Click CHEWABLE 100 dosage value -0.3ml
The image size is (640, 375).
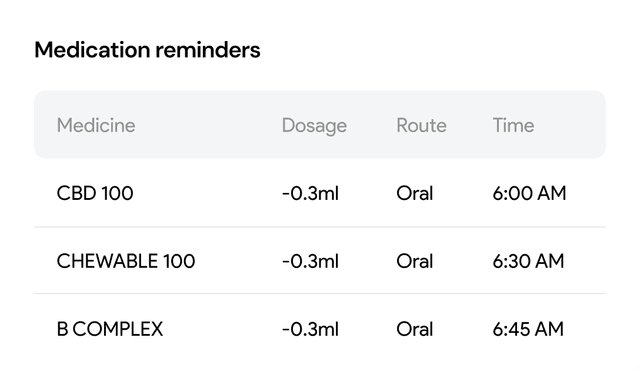pos(310,261)
